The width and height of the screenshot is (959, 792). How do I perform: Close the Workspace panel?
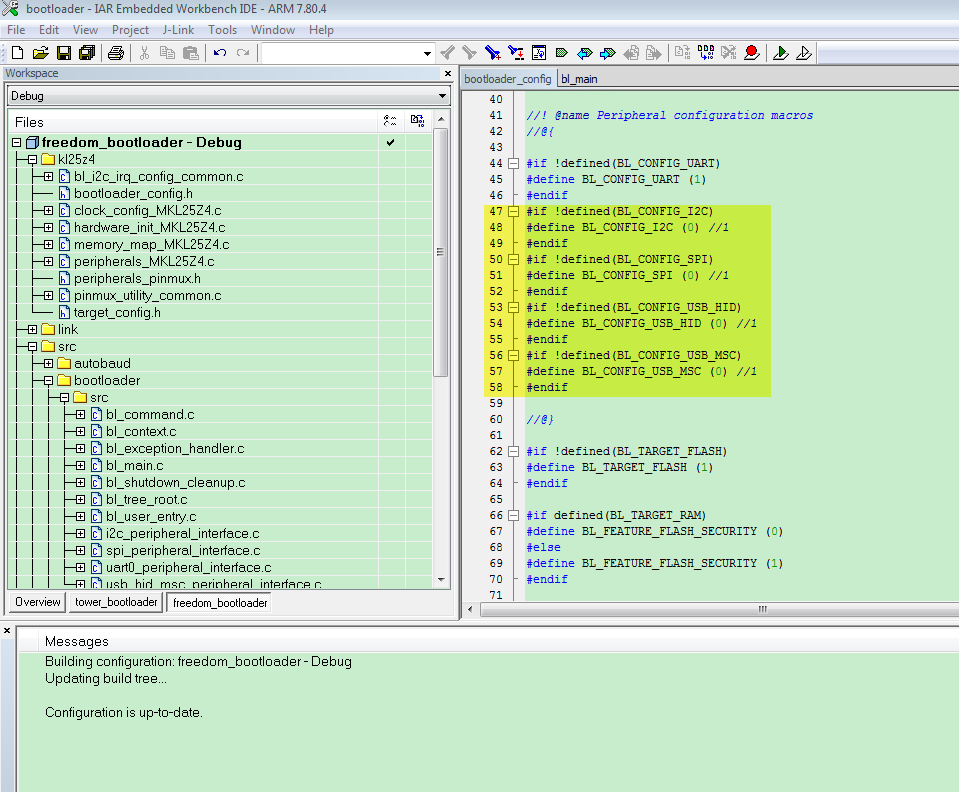448,73
